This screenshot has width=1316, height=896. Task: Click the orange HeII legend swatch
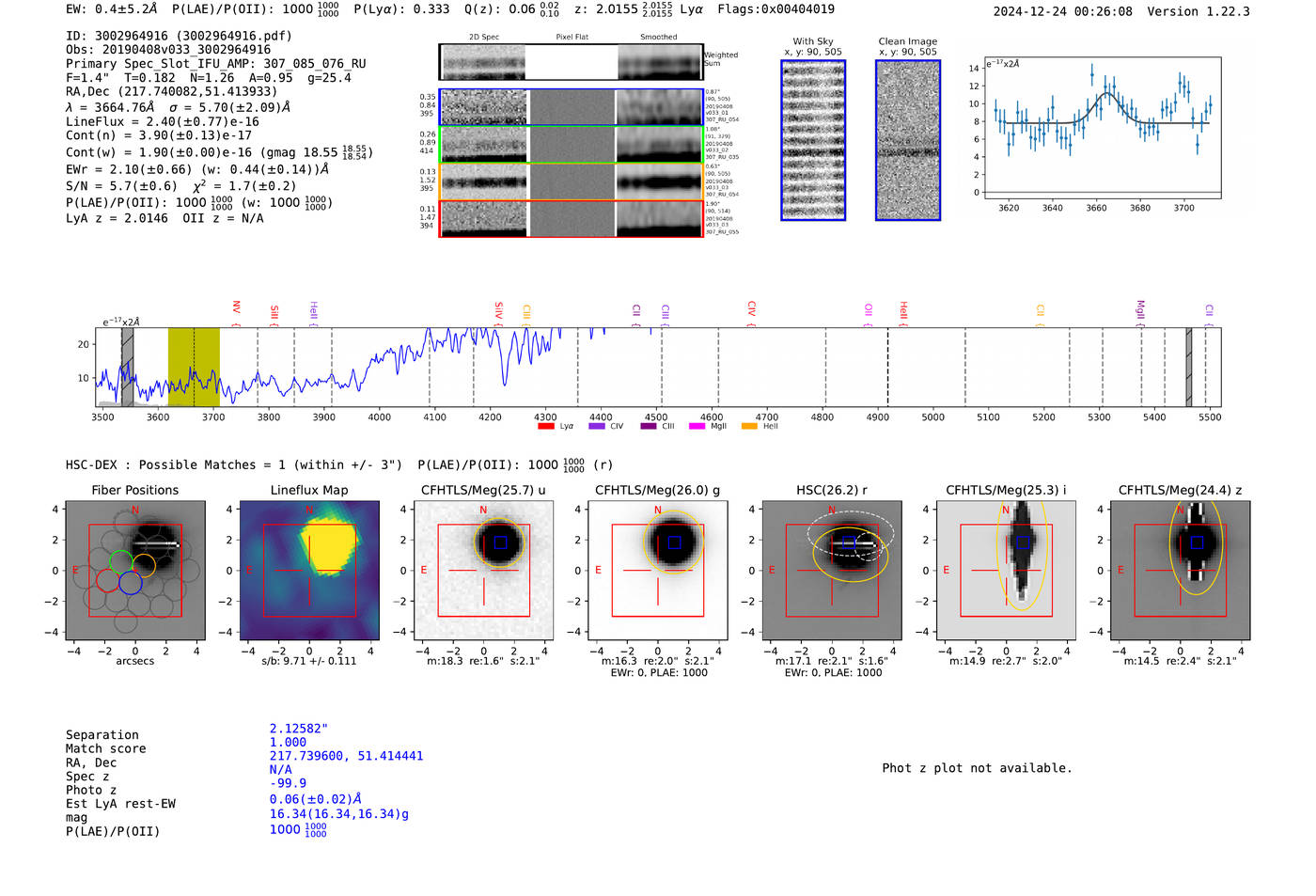[749, 426]
